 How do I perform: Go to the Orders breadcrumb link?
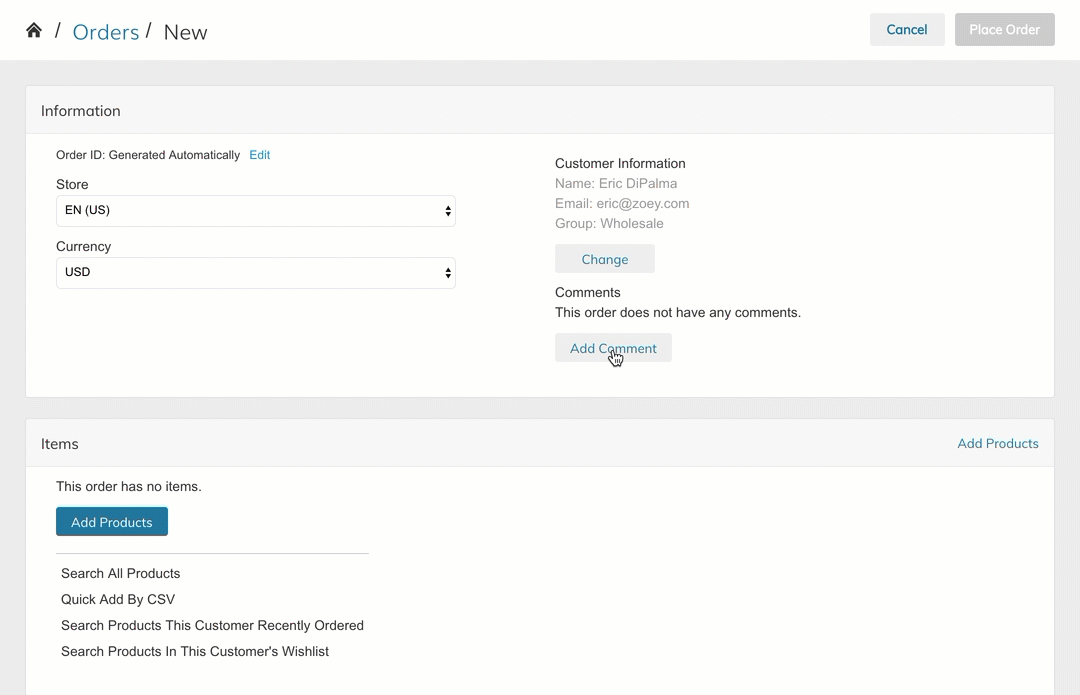pos(105,32)
